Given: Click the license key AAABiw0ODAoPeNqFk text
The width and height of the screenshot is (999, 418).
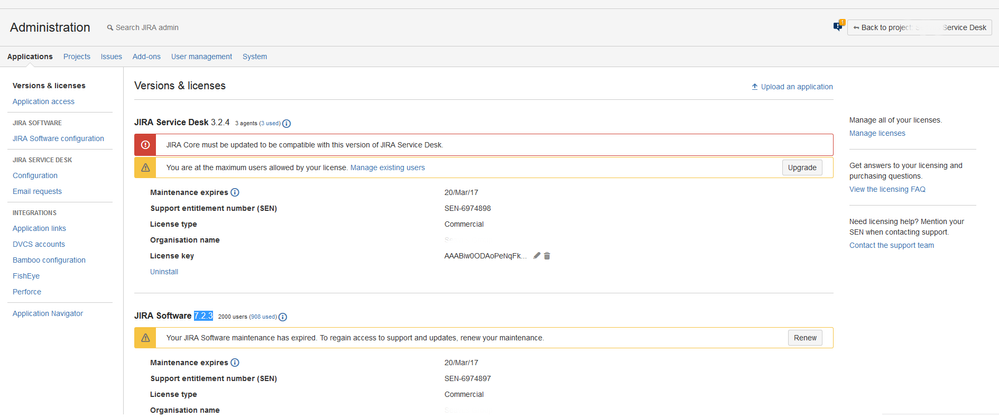Looking at the screenshot, I should click(486, 256).
